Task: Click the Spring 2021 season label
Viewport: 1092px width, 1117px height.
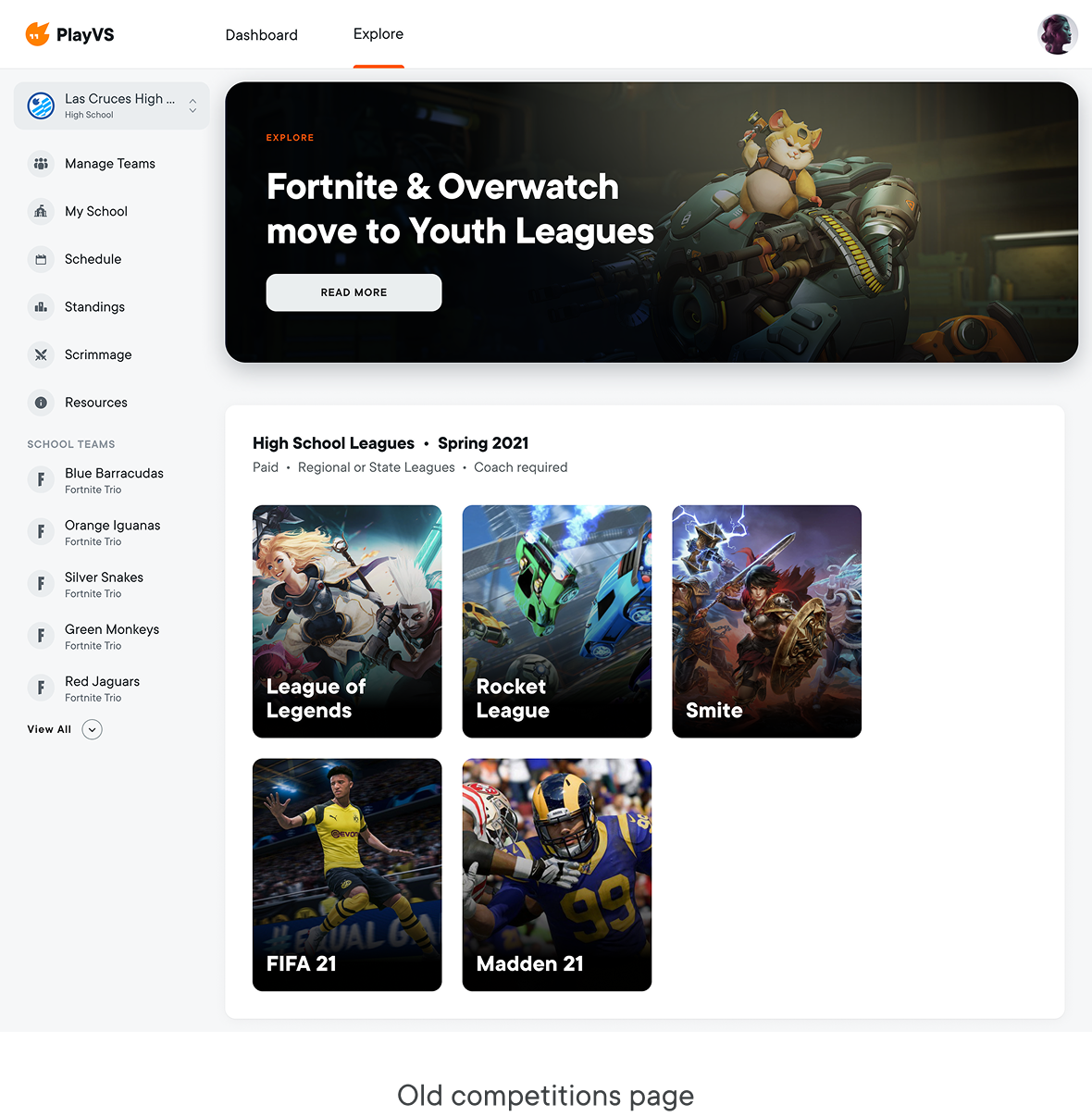Action: (x=483, y=443)
